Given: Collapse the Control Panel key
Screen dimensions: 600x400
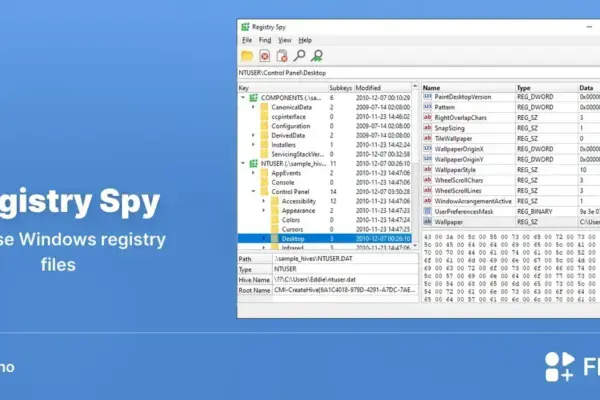Looking at the screenshot, I should 253,191.
